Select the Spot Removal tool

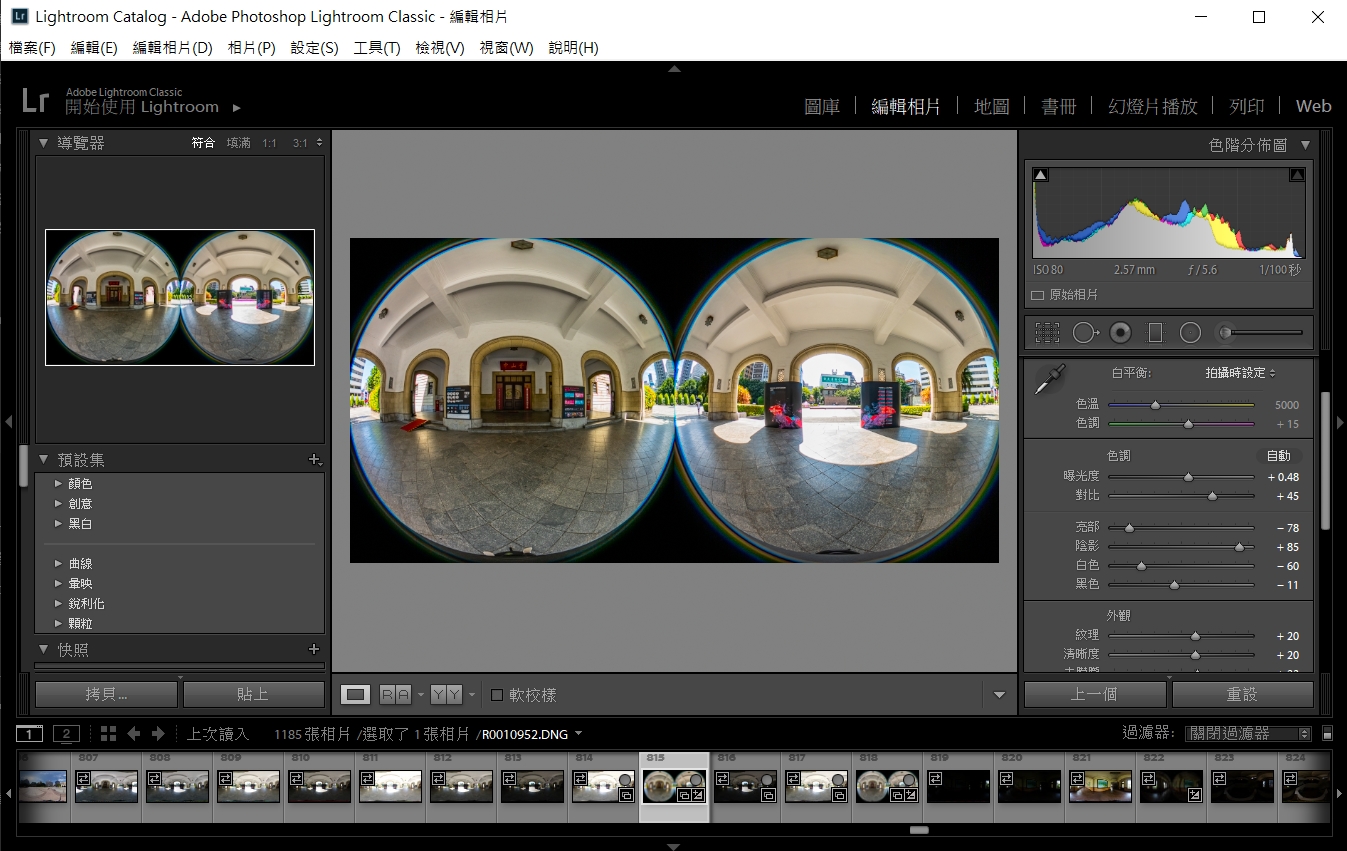(1084, 333)
